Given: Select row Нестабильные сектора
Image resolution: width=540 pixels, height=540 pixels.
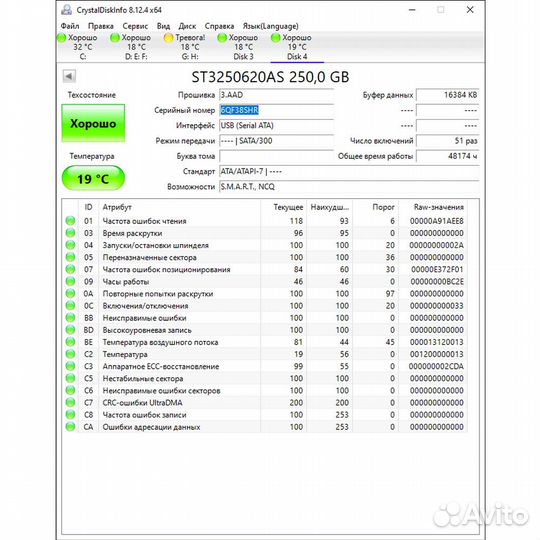Looking at the screenshot, I should (x=264, y=378).
